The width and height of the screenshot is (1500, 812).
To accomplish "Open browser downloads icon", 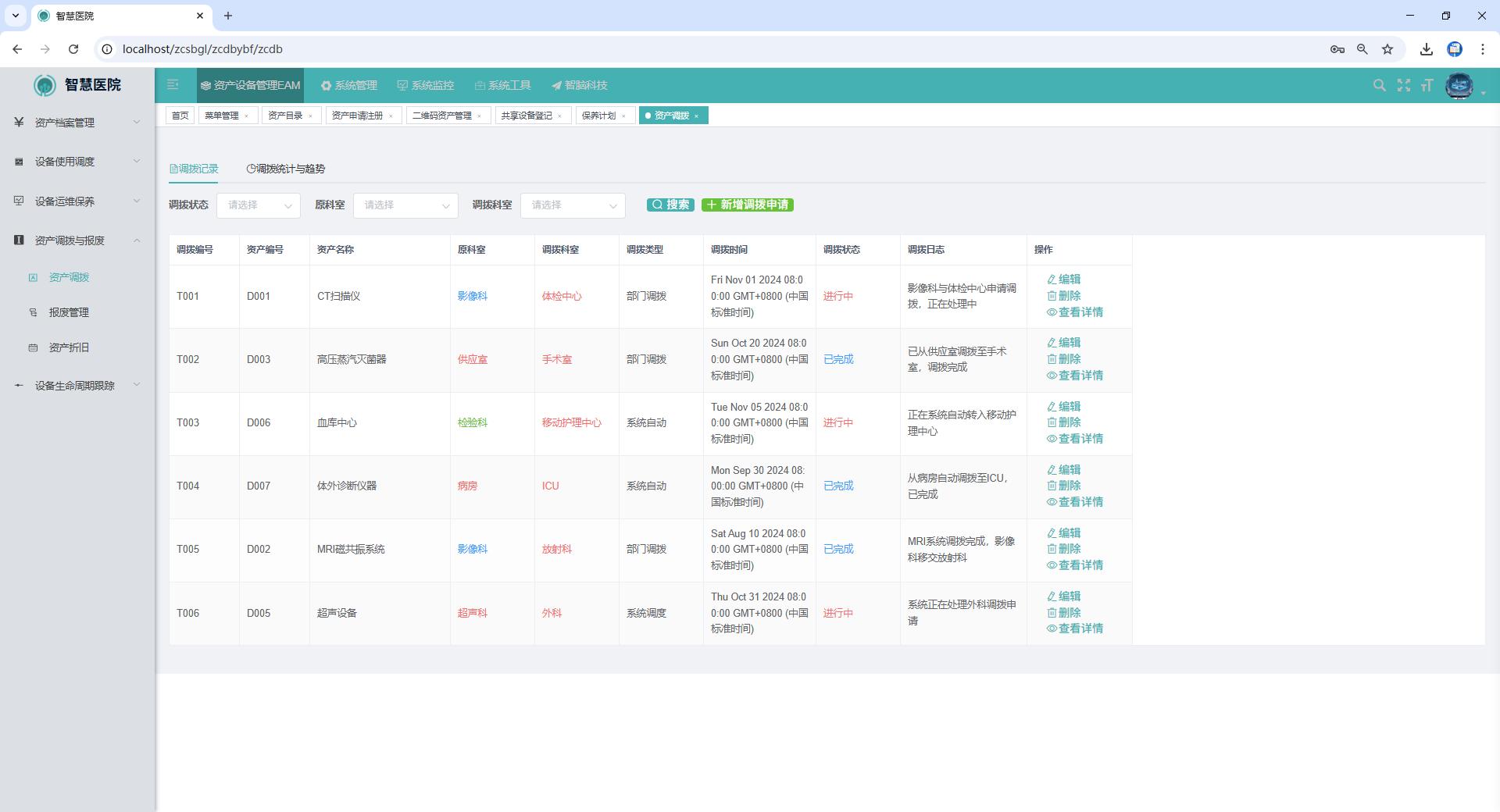I will pos(1426,49).
